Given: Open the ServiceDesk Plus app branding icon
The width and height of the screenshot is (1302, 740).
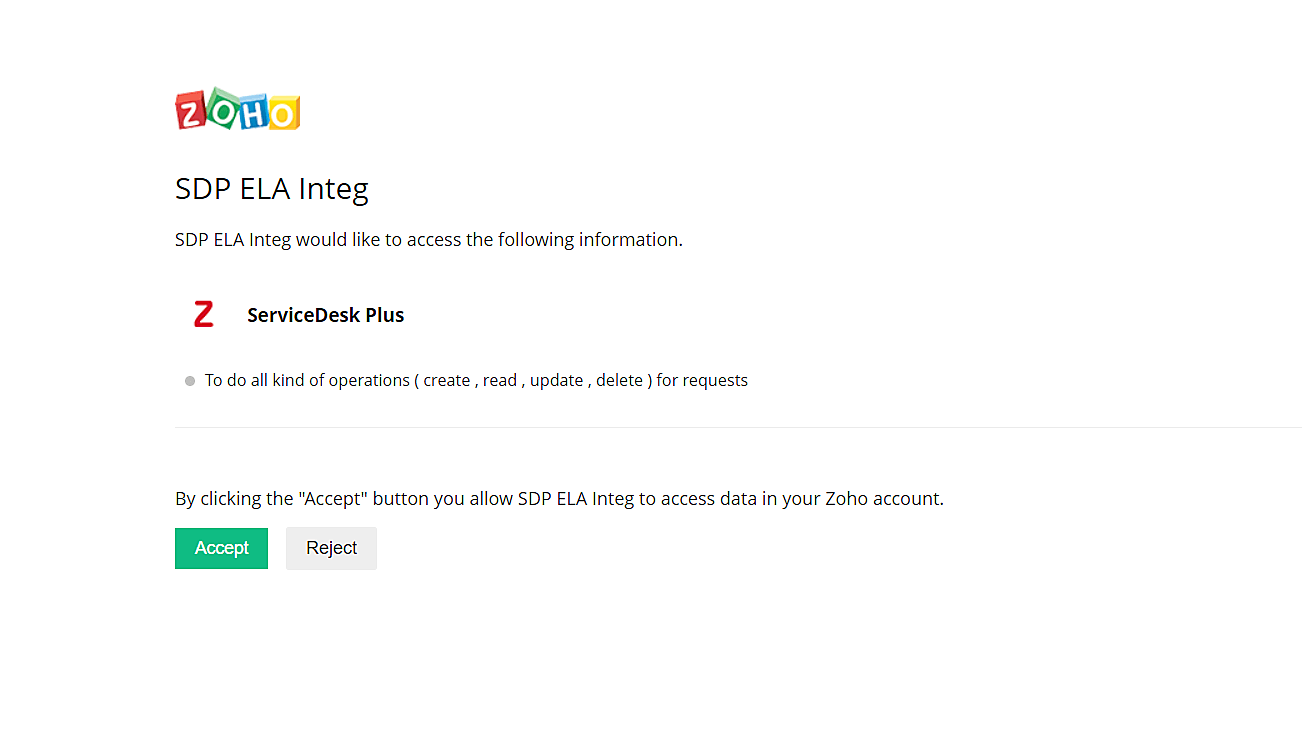Looking at the screenshot, I should coord(203,313).
